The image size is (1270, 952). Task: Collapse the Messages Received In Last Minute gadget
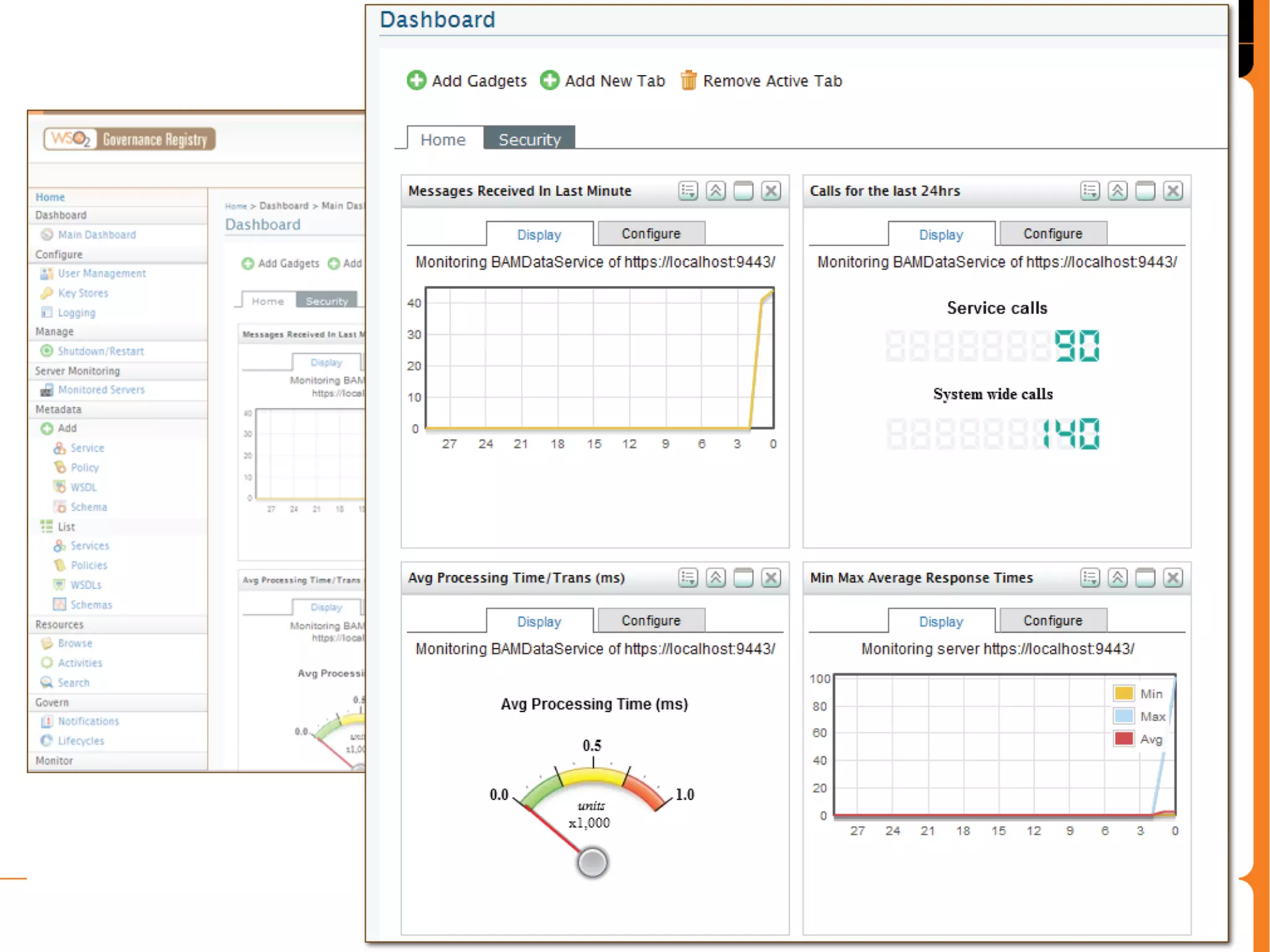point(716,190)
